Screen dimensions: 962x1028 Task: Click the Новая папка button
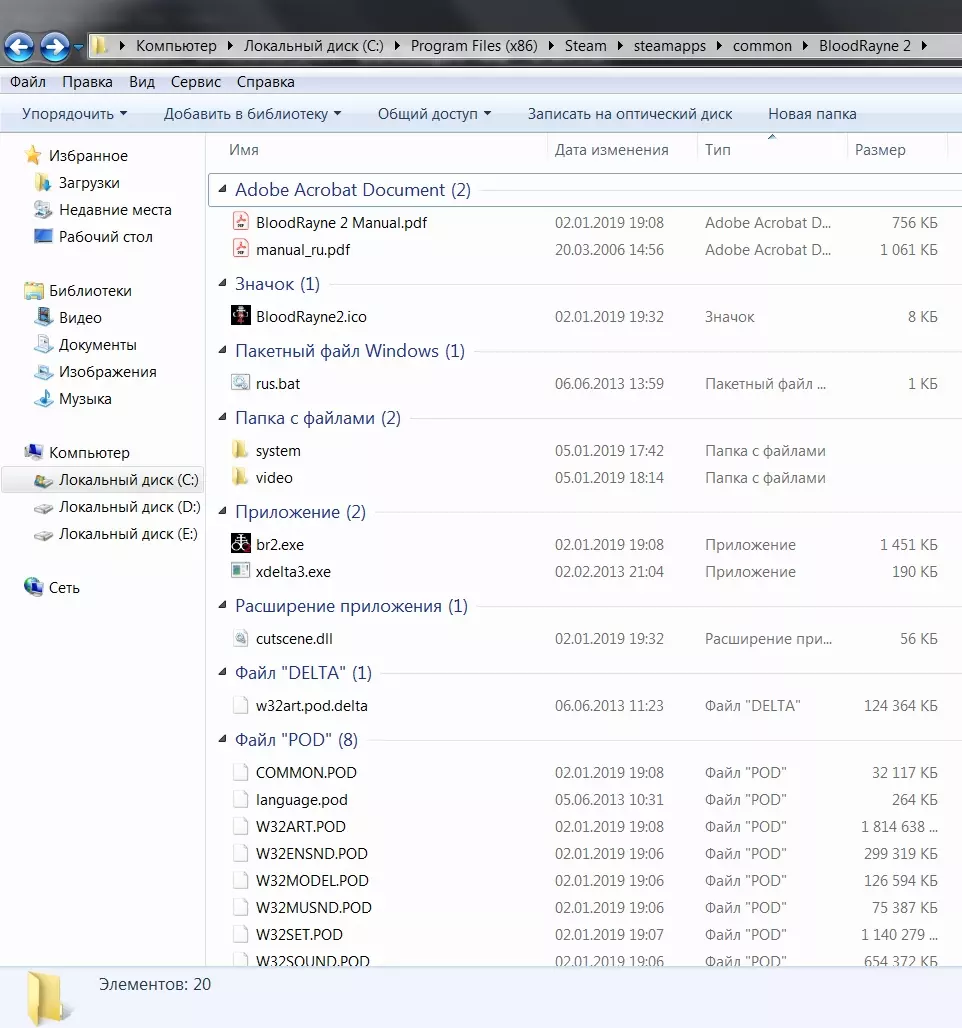pos(812,114)
